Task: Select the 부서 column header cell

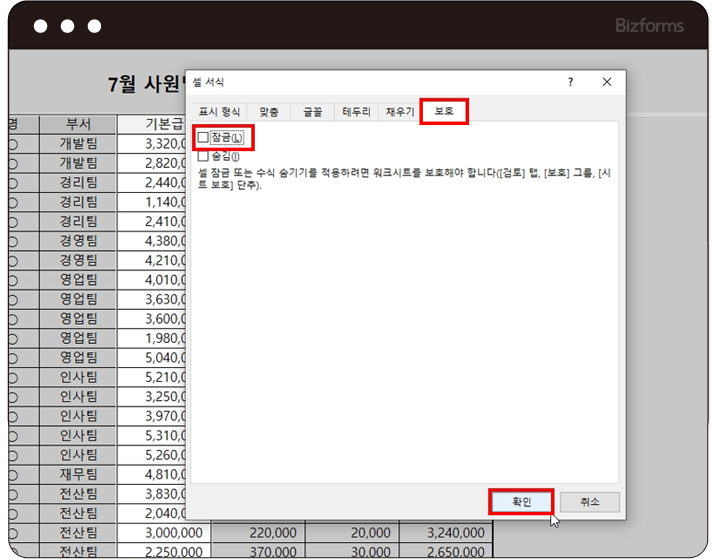Action: [x=78, y=124]
